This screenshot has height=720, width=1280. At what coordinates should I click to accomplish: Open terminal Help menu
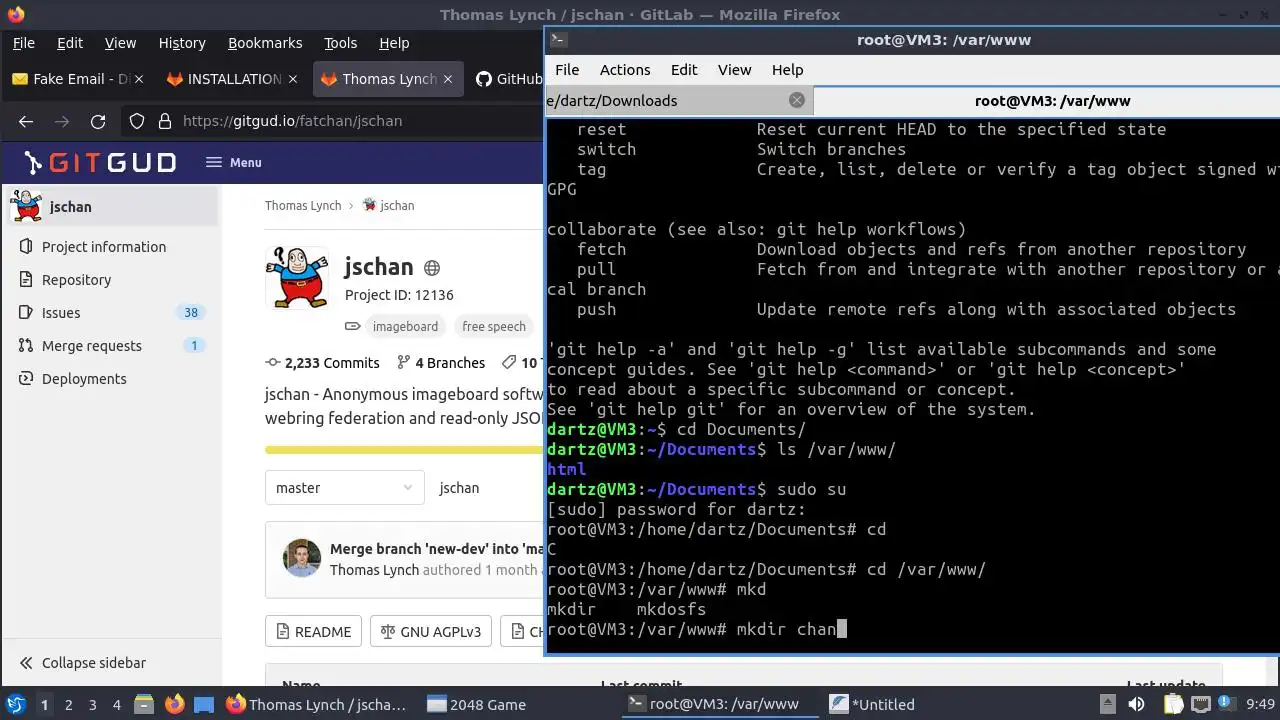tap(787, 70)
